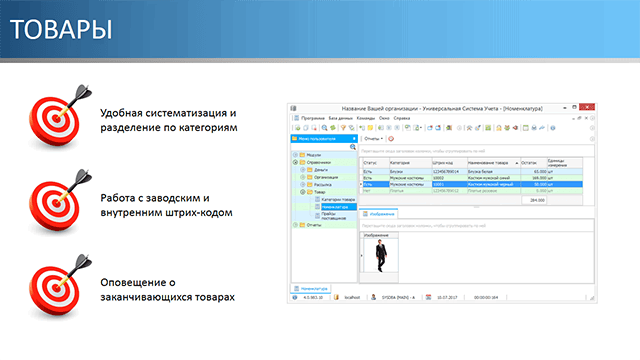The image size is (640, 360).
Task: Click the green map icon in the toolbar
Action: (488, 128)
